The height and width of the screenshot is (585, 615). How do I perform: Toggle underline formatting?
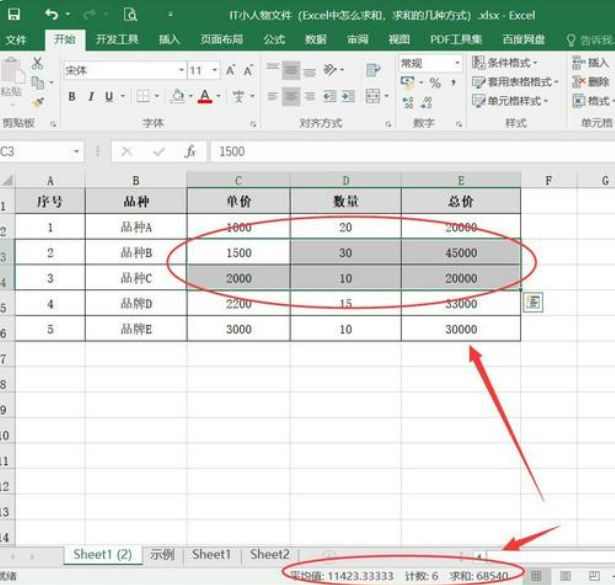110,97
